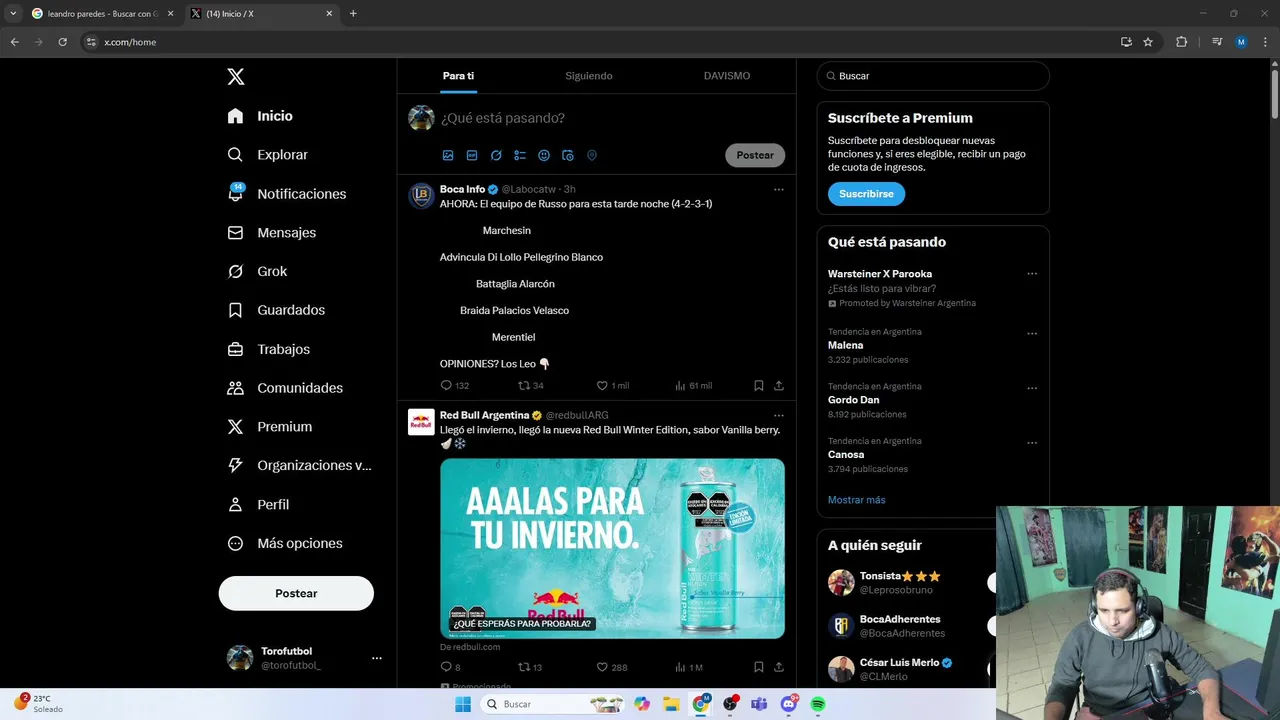Image resolution: width=1280 pixels, height=720 pixels.
Task: Open Discord from the taskbar
Action: [789, 704]
